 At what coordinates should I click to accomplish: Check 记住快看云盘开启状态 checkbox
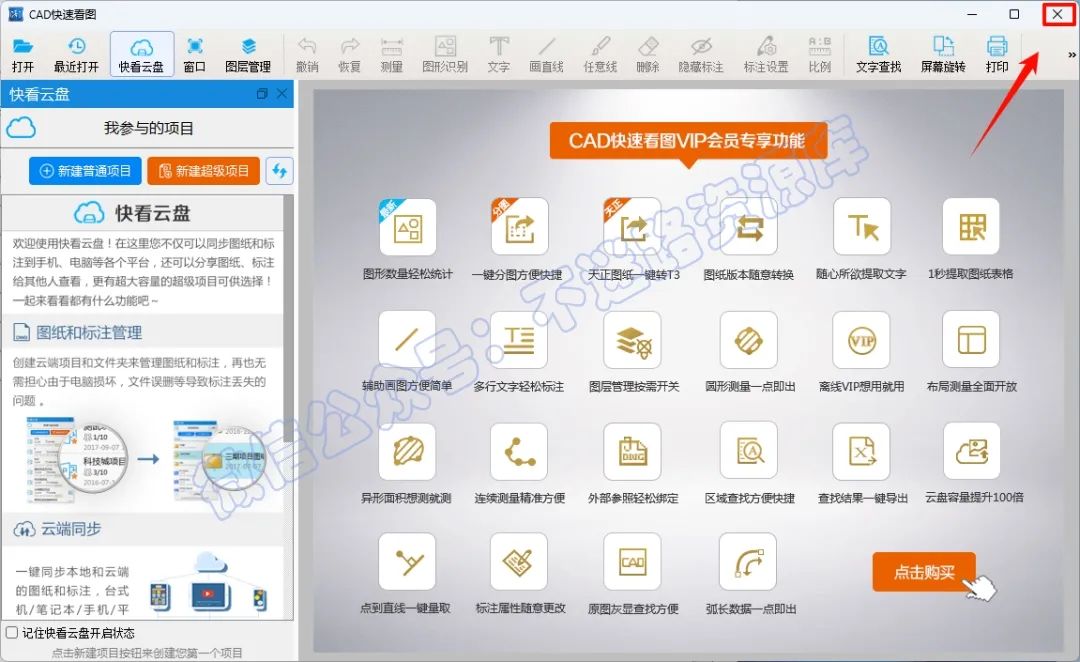[x=12, y=632]
